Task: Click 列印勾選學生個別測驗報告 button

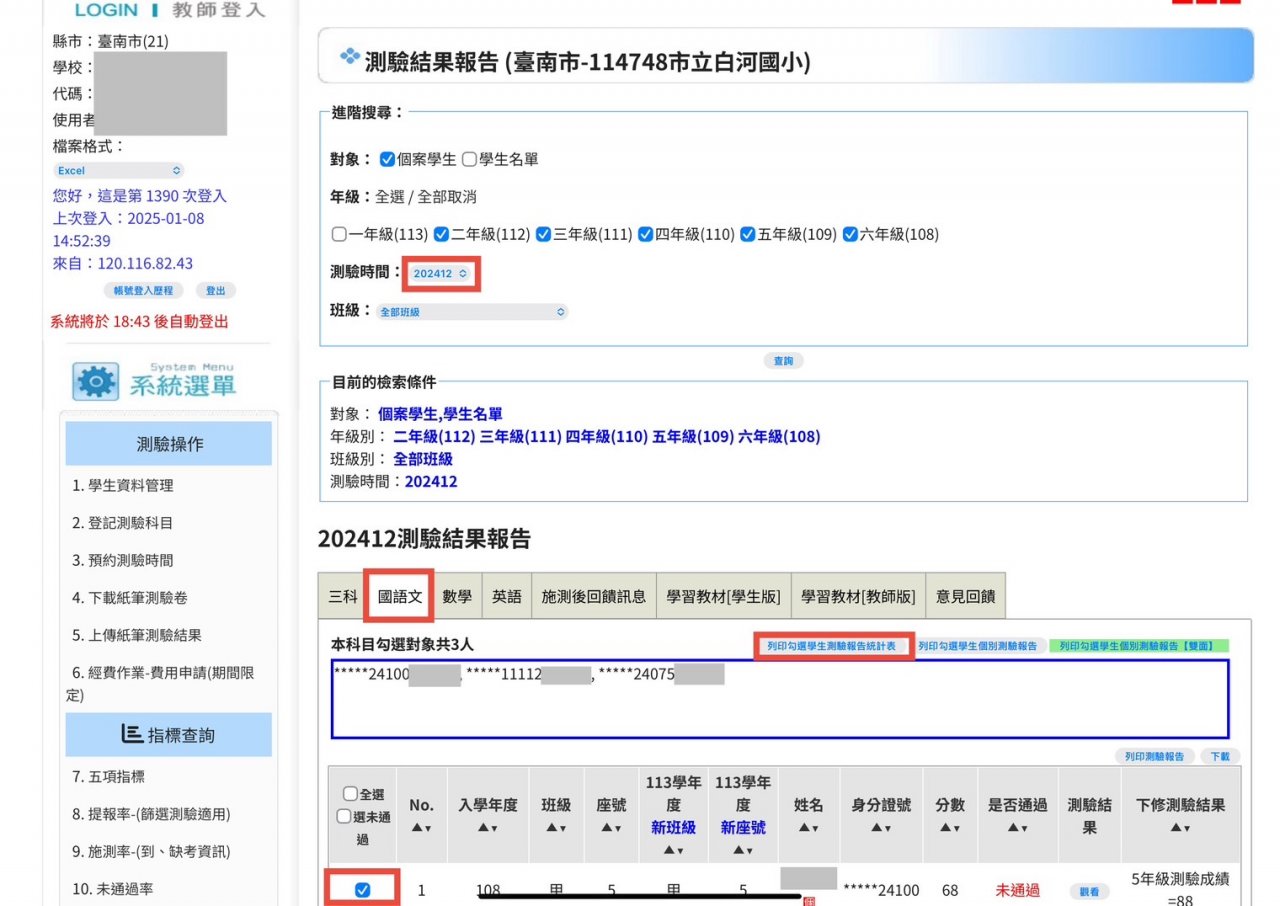Action: (x=978, y=647)
